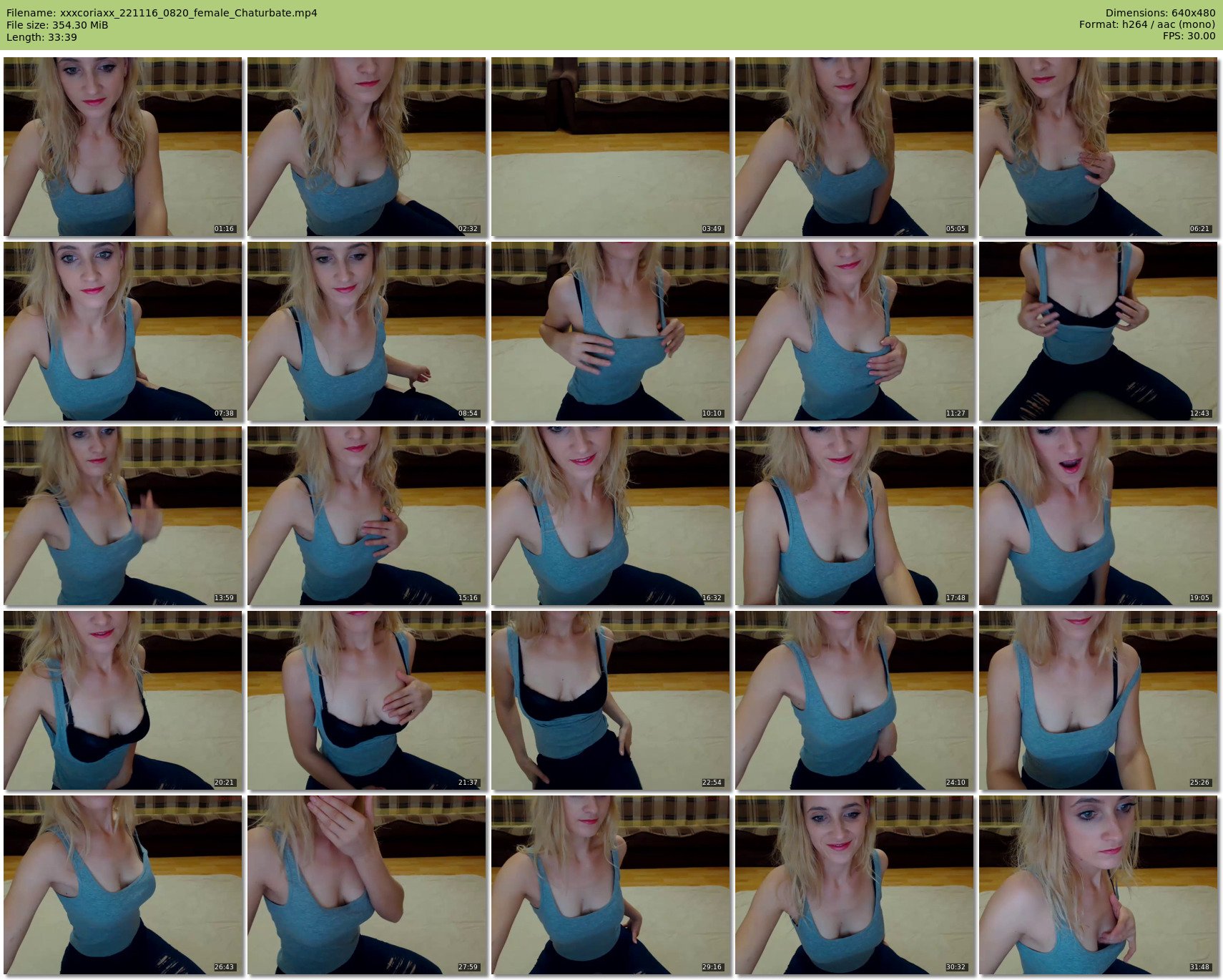
Task: Click the 17:48 timestamp label
Action: (x=956, y=598)
